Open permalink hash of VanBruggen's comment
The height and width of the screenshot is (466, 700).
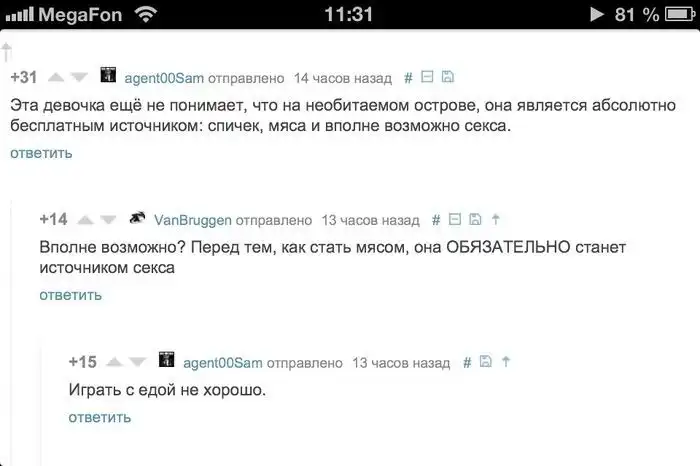(436, 220)
